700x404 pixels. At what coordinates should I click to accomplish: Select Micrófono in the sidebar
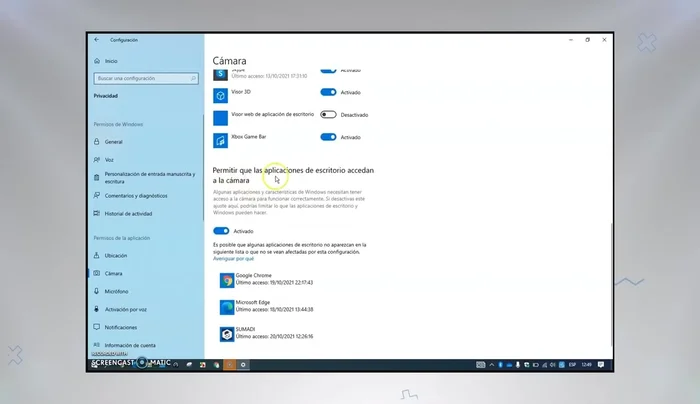pyautogui.click(x=116, y=291)
